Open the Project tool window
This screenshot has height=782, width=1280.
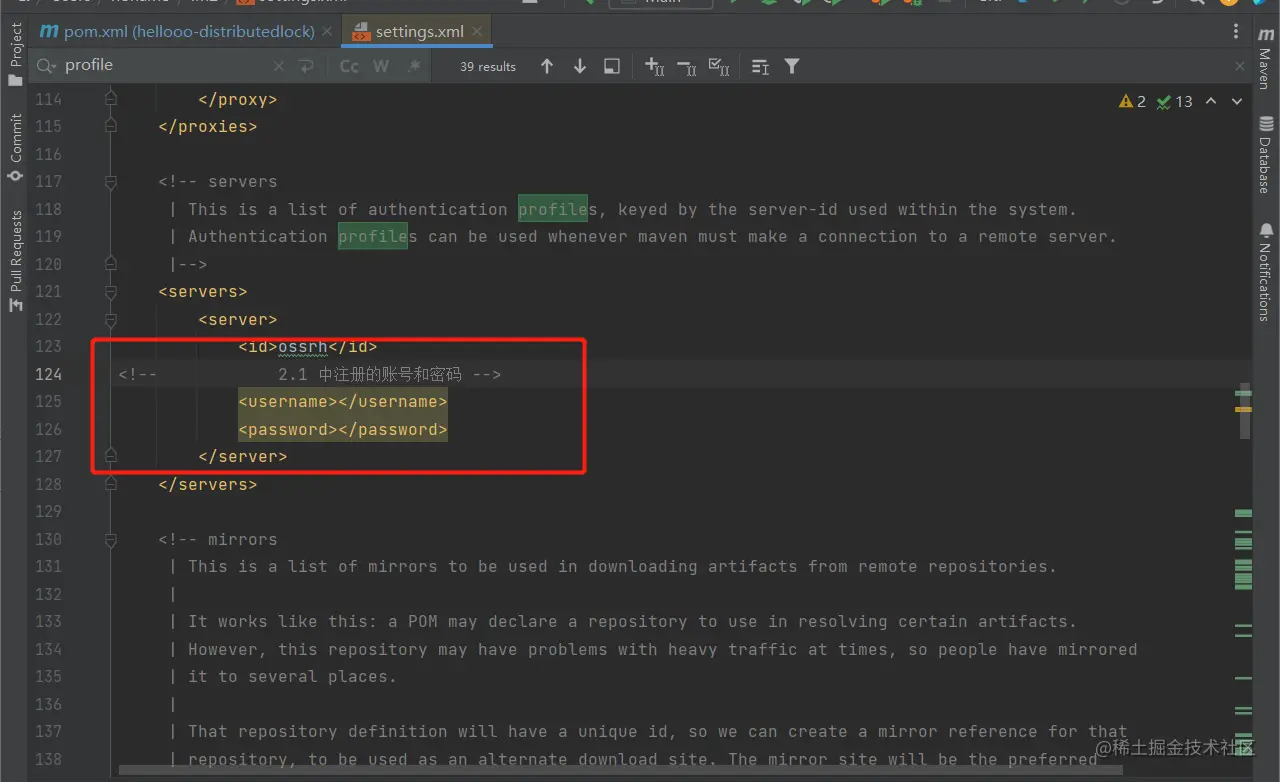[15, 55]
